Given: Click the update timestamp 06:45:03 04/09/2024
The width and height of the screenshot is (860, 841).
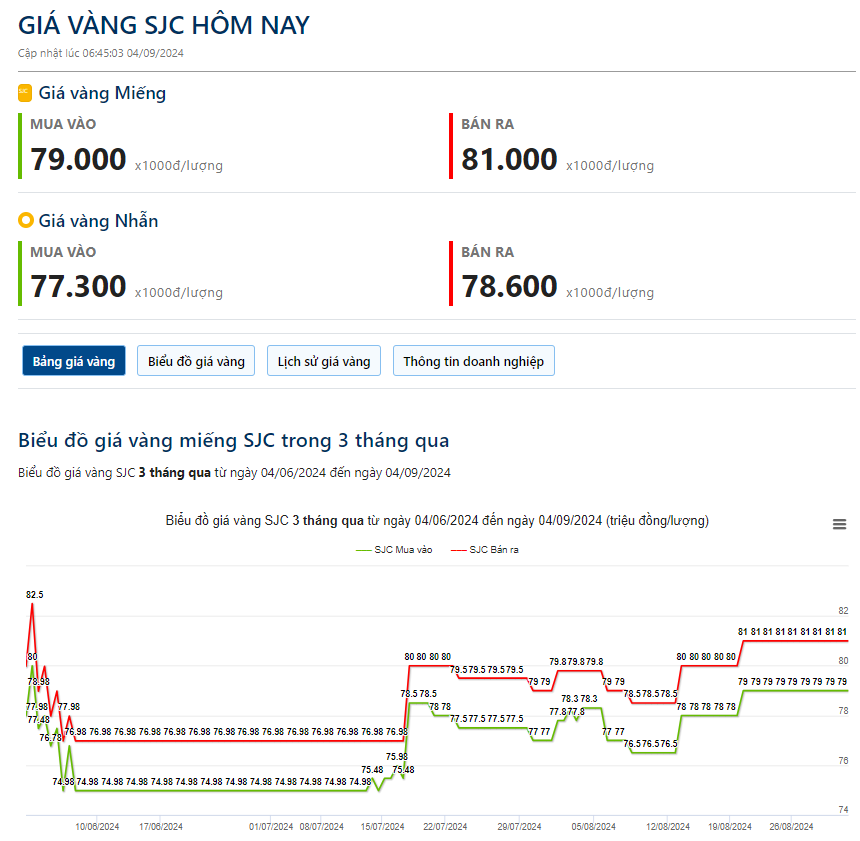Looking at the screenshot, I should tap(133, 53).
